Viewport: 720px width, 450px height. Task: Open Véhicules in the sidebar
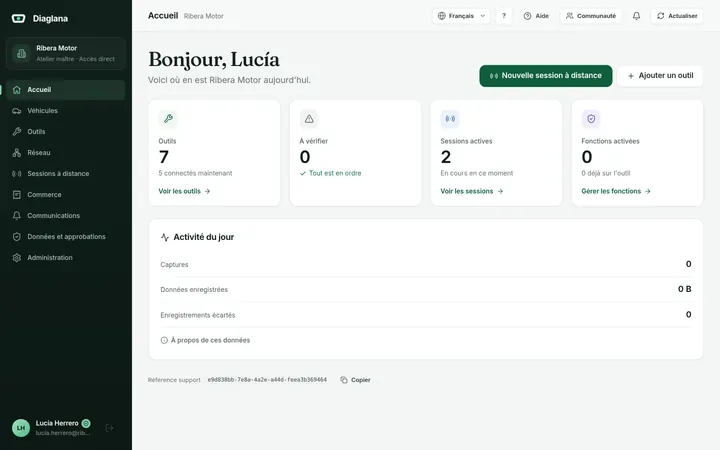pos(66,111)
